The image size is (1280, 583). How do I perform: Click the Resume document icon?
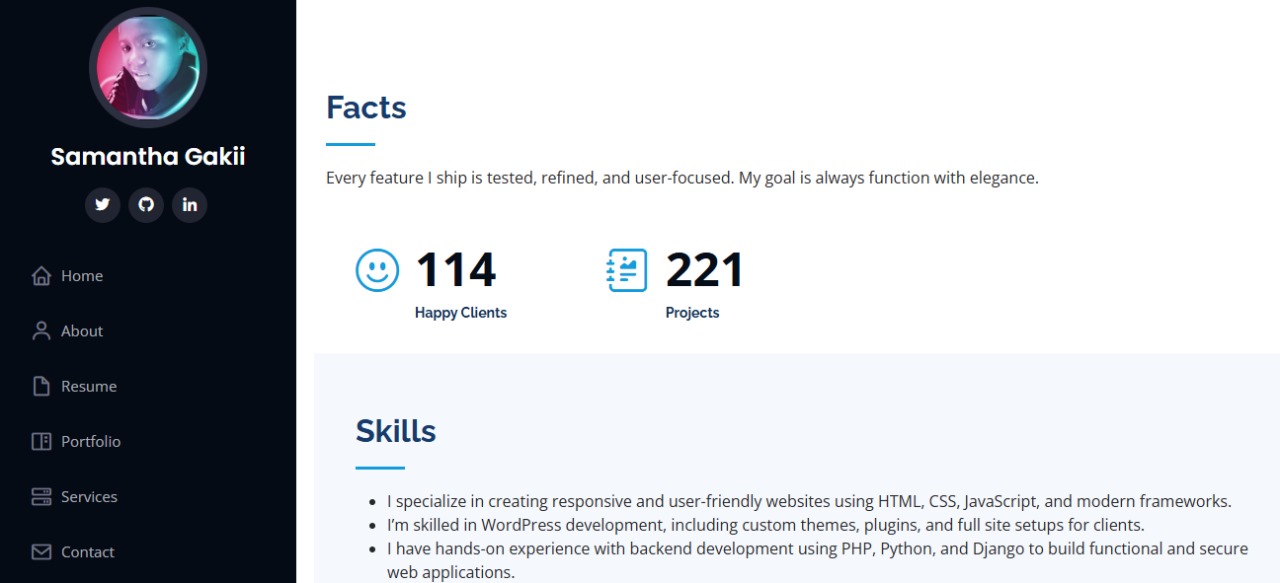coord(41,386)
